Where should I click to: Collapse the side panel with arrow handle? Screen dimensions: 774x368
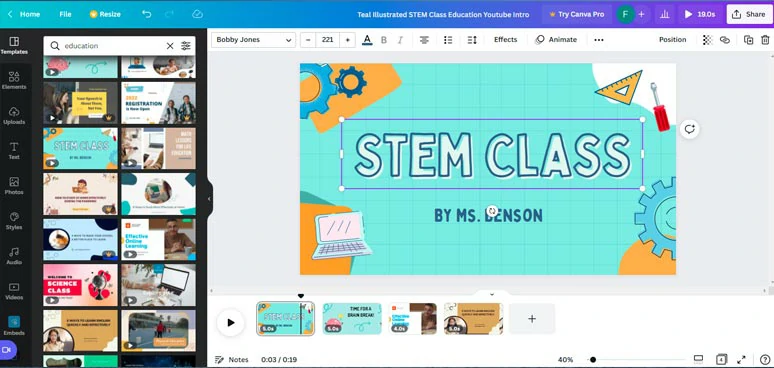coord(209,199)
